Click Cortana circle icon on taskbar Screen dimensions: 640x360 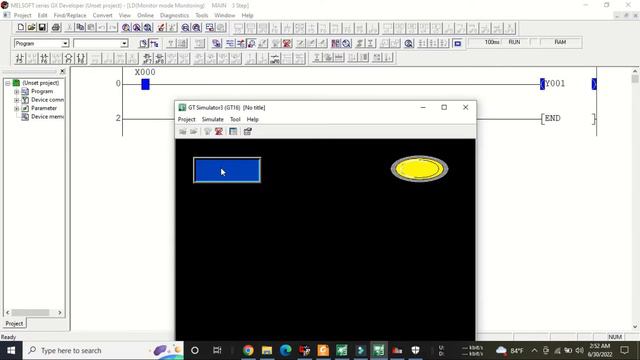tap(195, 350)
